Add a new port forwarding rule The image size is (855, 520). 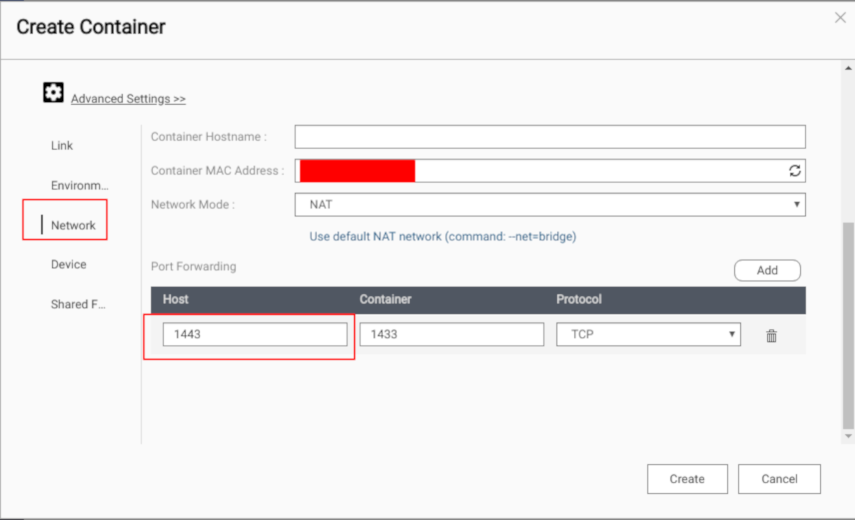click(x=767, y=270)
